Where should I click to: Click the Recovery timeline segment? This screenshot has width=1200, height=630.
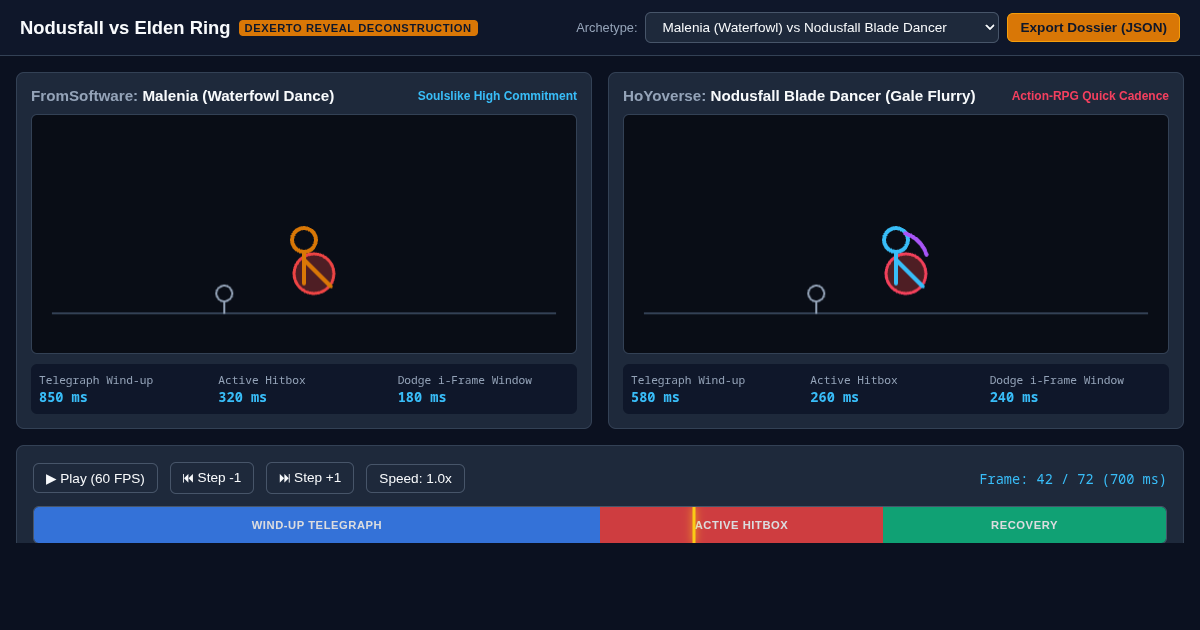(x=1024, y=525)
